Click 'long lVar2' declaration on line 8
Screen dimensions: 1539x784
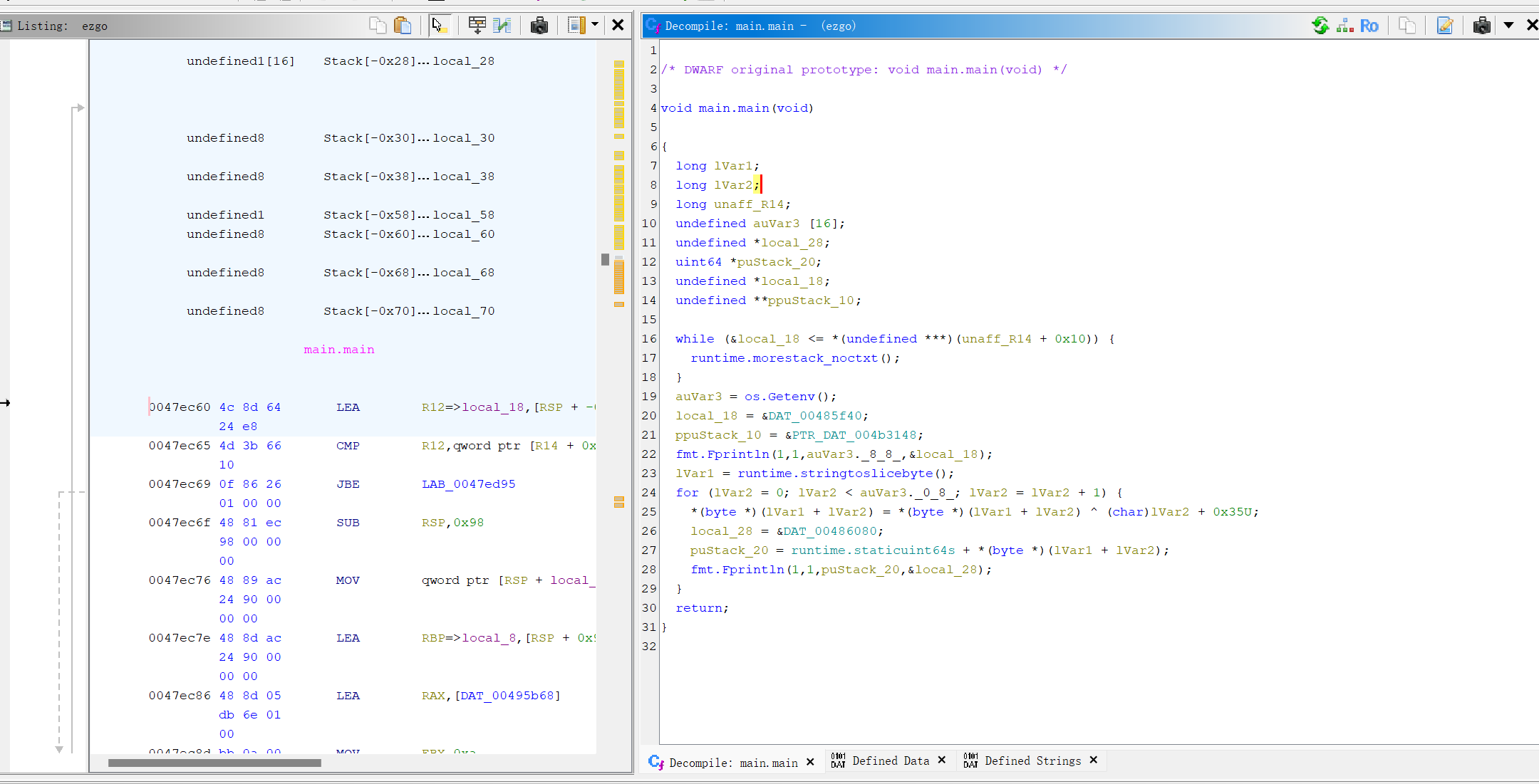coord(717,185)
